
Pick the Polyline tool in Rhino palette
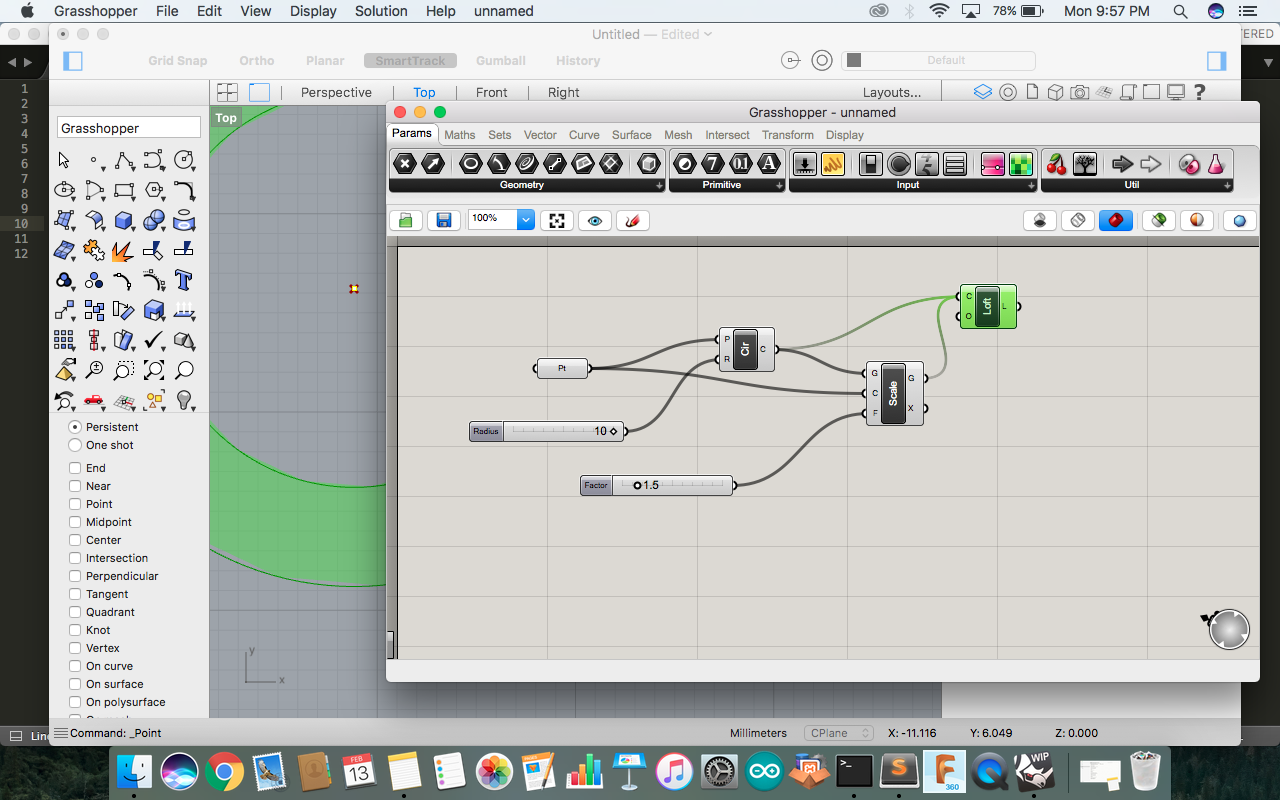(x=124, y=160)
